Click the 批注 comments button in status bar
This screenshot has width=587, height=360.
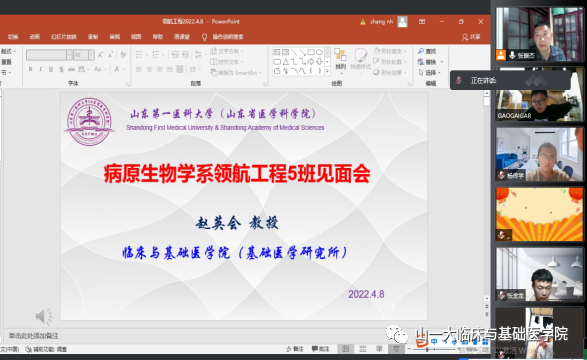coord(320,349)
